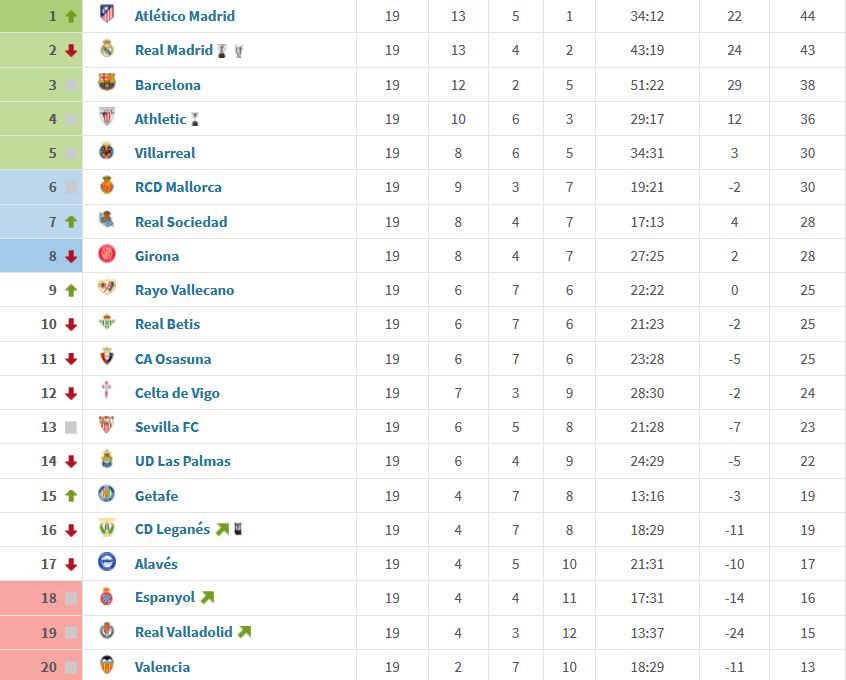Image resolution: width=846 pixels, height=680 pixels.
Task: Click the Alavés blue crest icon
Action: tap(107, 561)
